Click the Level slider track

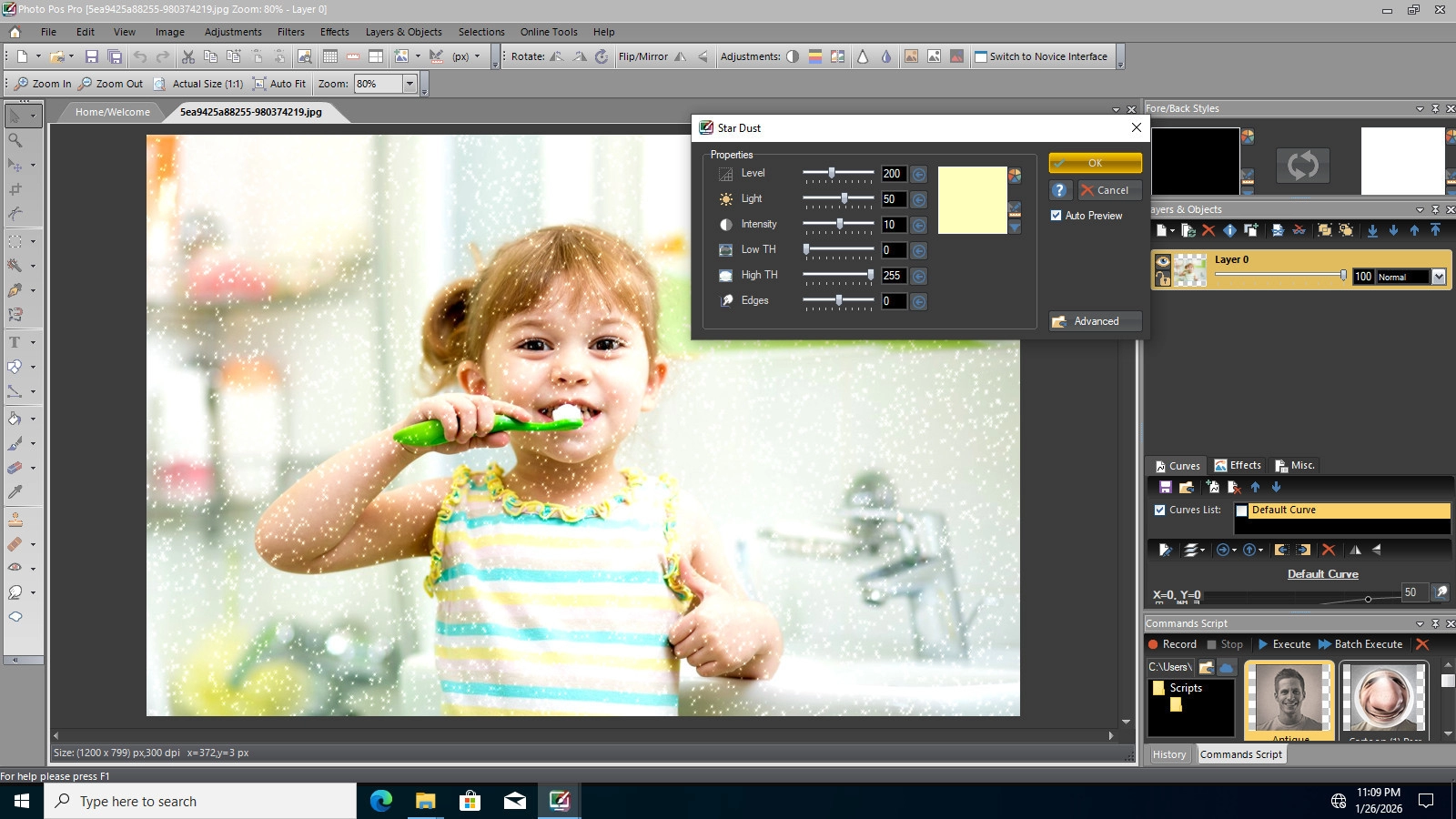click(x=838, y=173)
